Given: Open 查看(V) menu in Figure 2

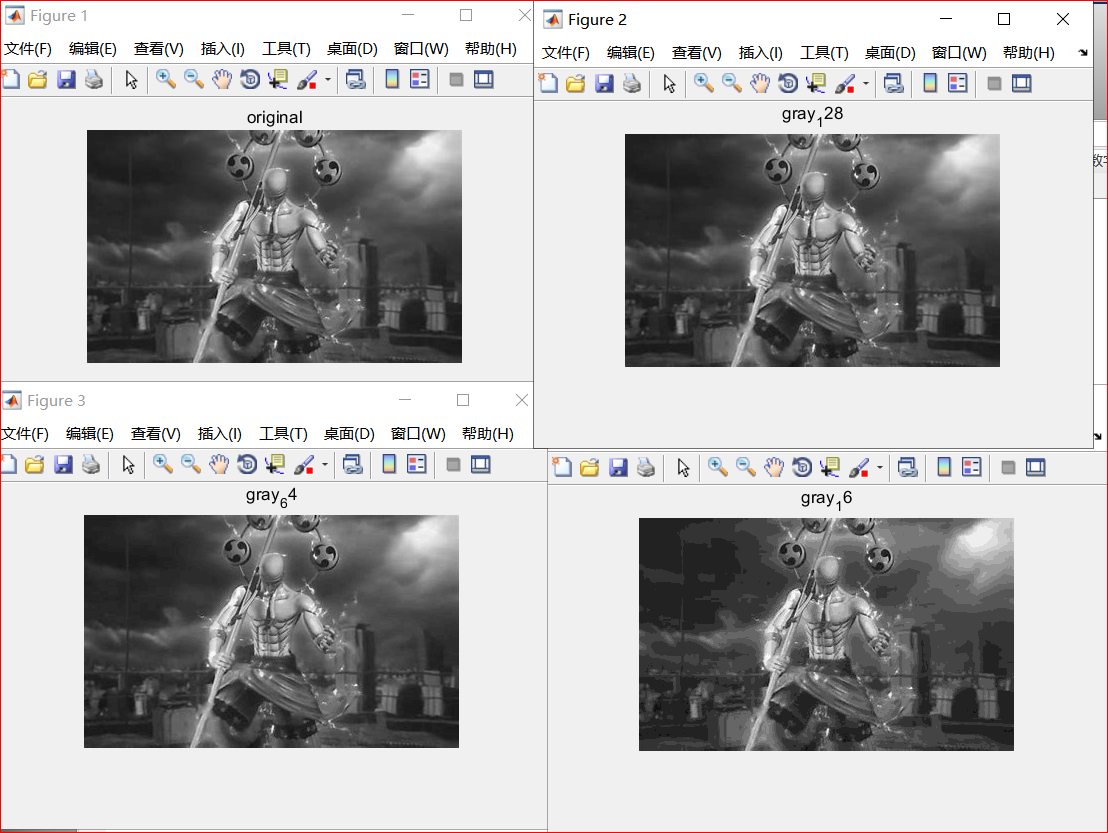Looking at the screenshot, I should coord(697,53).
